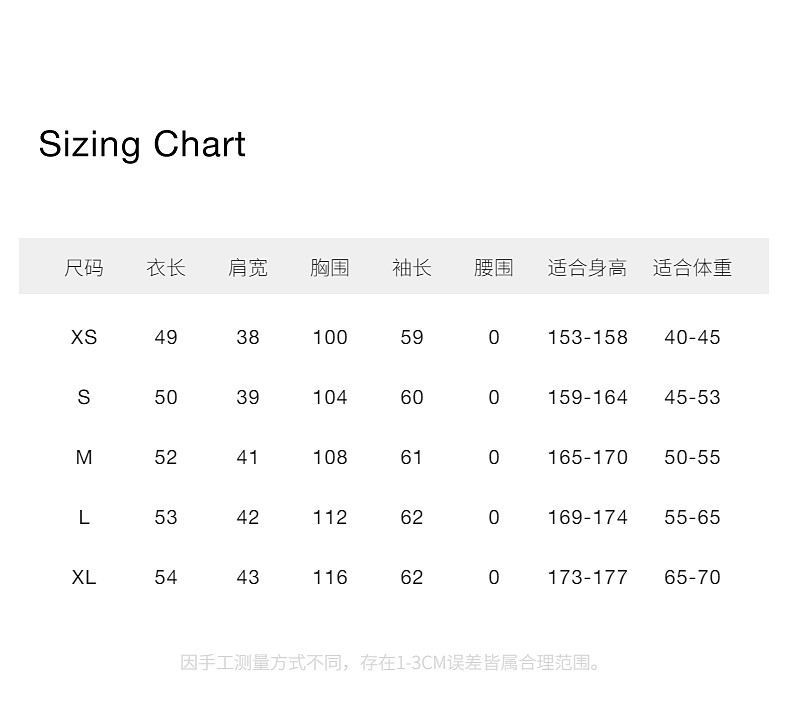
Task: Click the XL size row label
Action: pos(84,578)
